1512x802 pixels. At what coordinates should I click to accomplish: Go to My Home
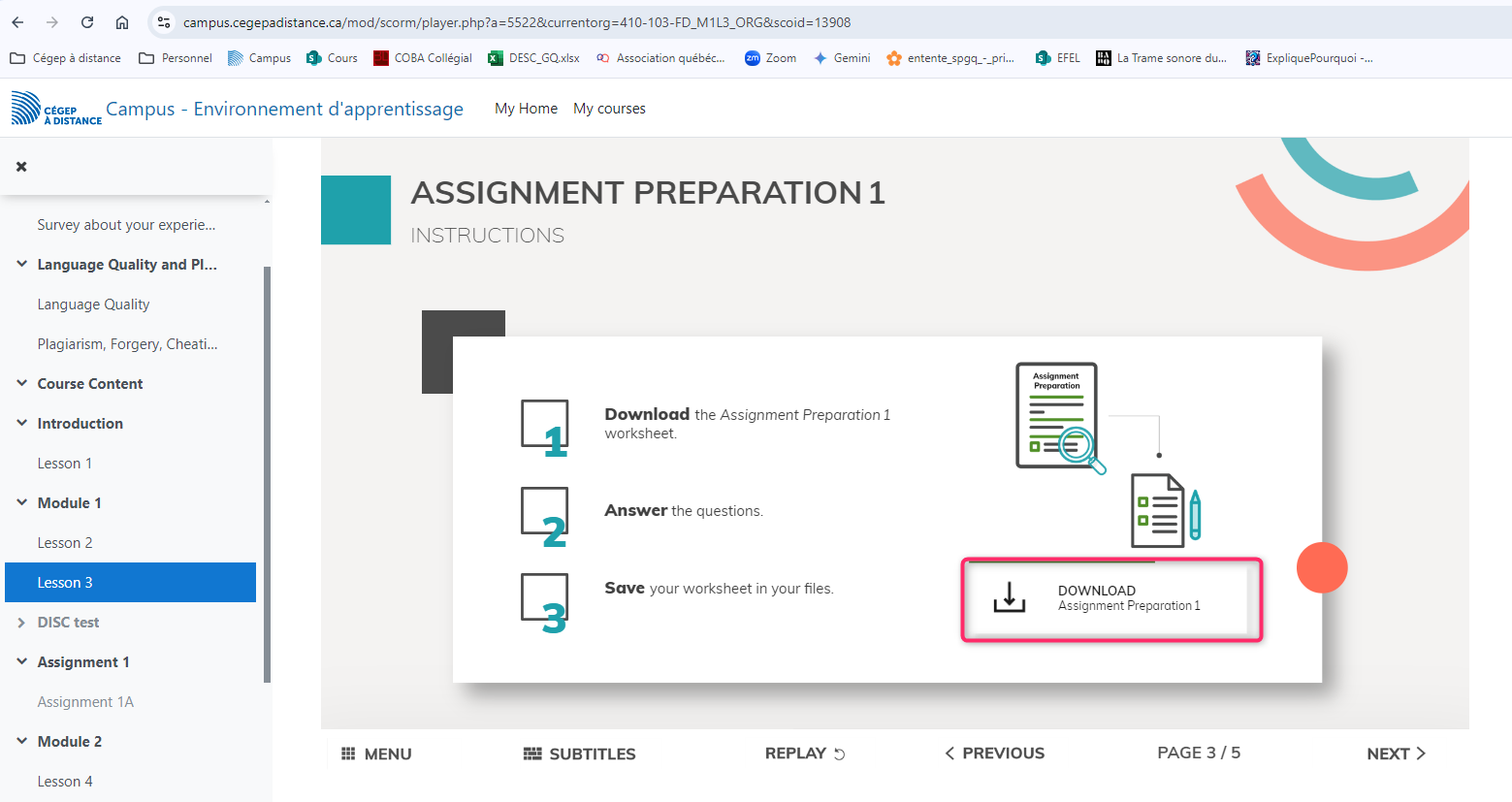tap(526, 109)
